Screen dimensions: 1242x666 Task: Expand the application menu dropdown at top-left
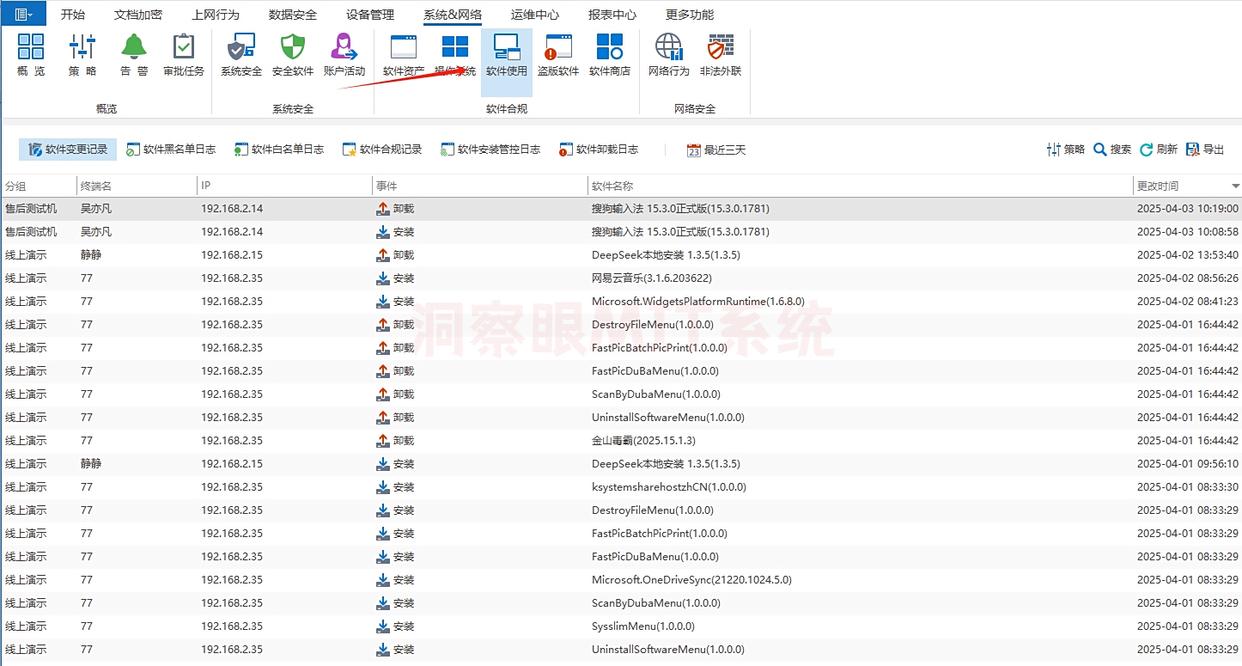pos(24,15)
